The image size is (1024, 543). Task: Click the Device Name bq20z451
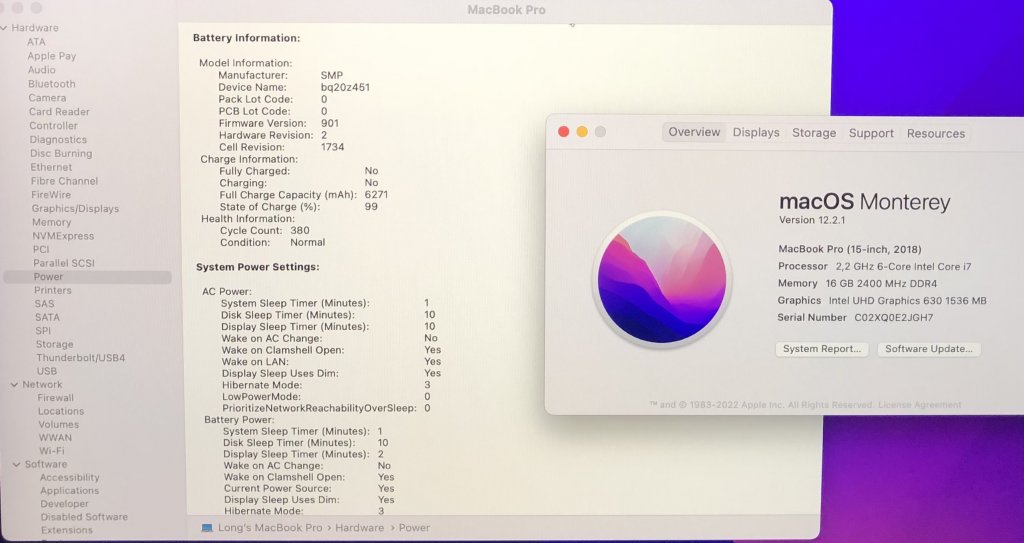pyautogui.click(x=345, y=88)
